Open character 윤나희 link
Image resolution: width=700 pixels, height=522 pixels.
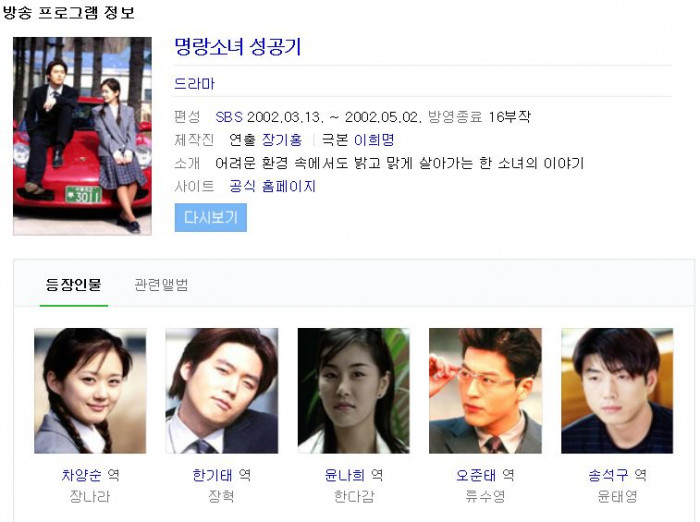345,475
